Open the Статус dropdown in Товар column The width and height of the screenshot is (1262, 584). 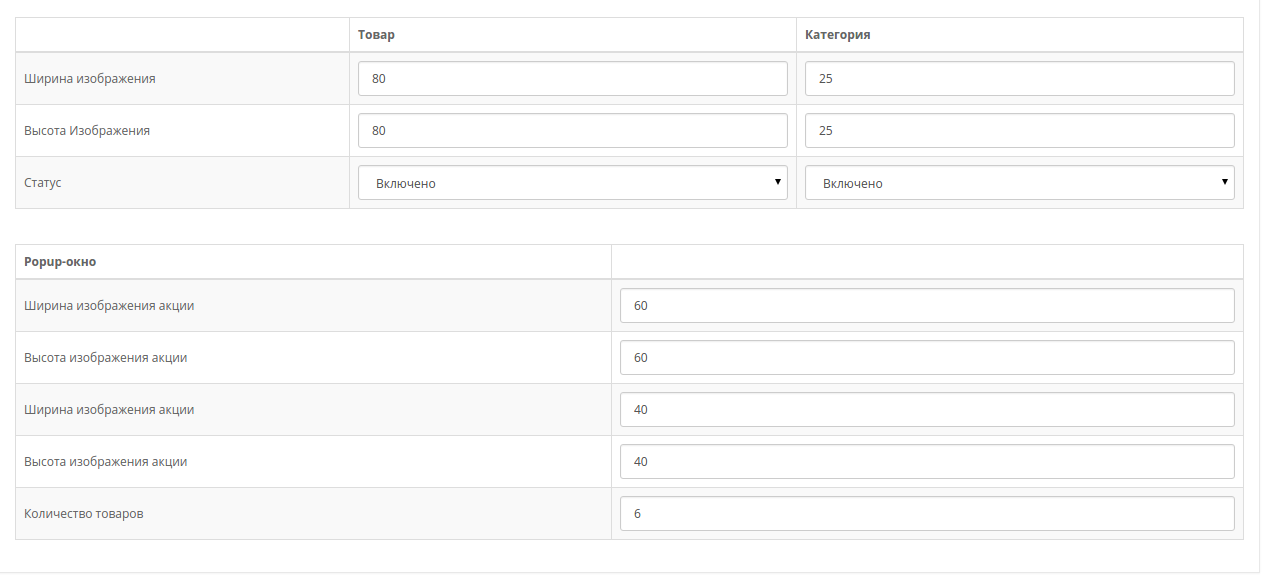[x=573, y=183]
